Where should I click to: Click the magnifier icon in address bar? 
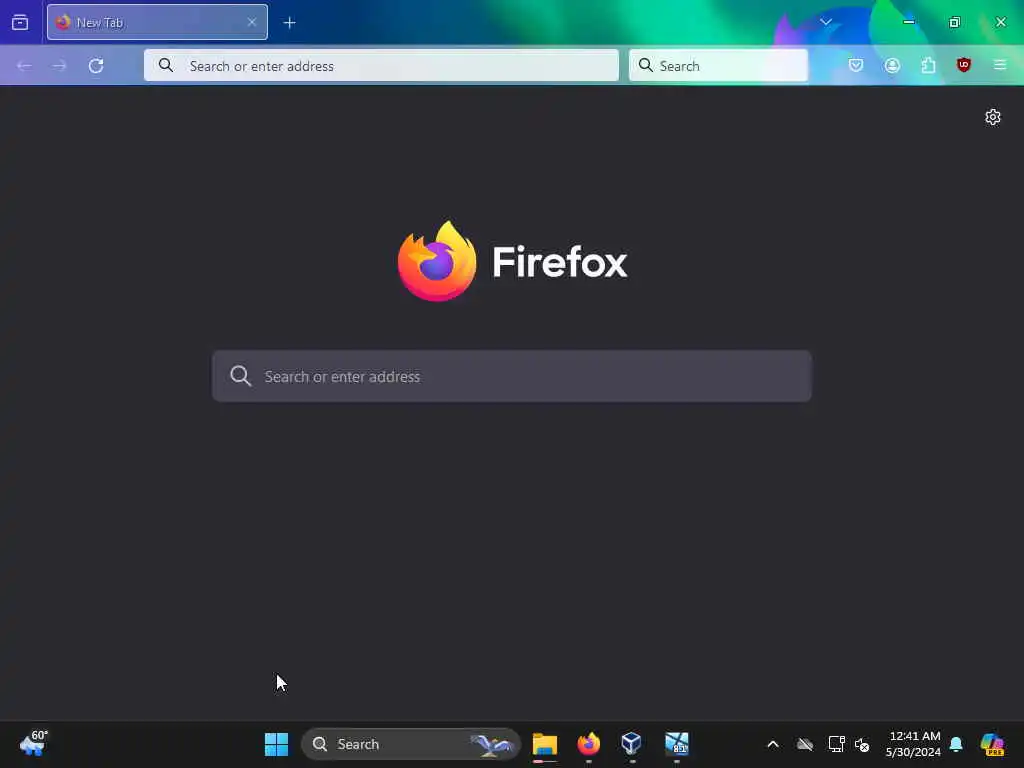(166, 65)
